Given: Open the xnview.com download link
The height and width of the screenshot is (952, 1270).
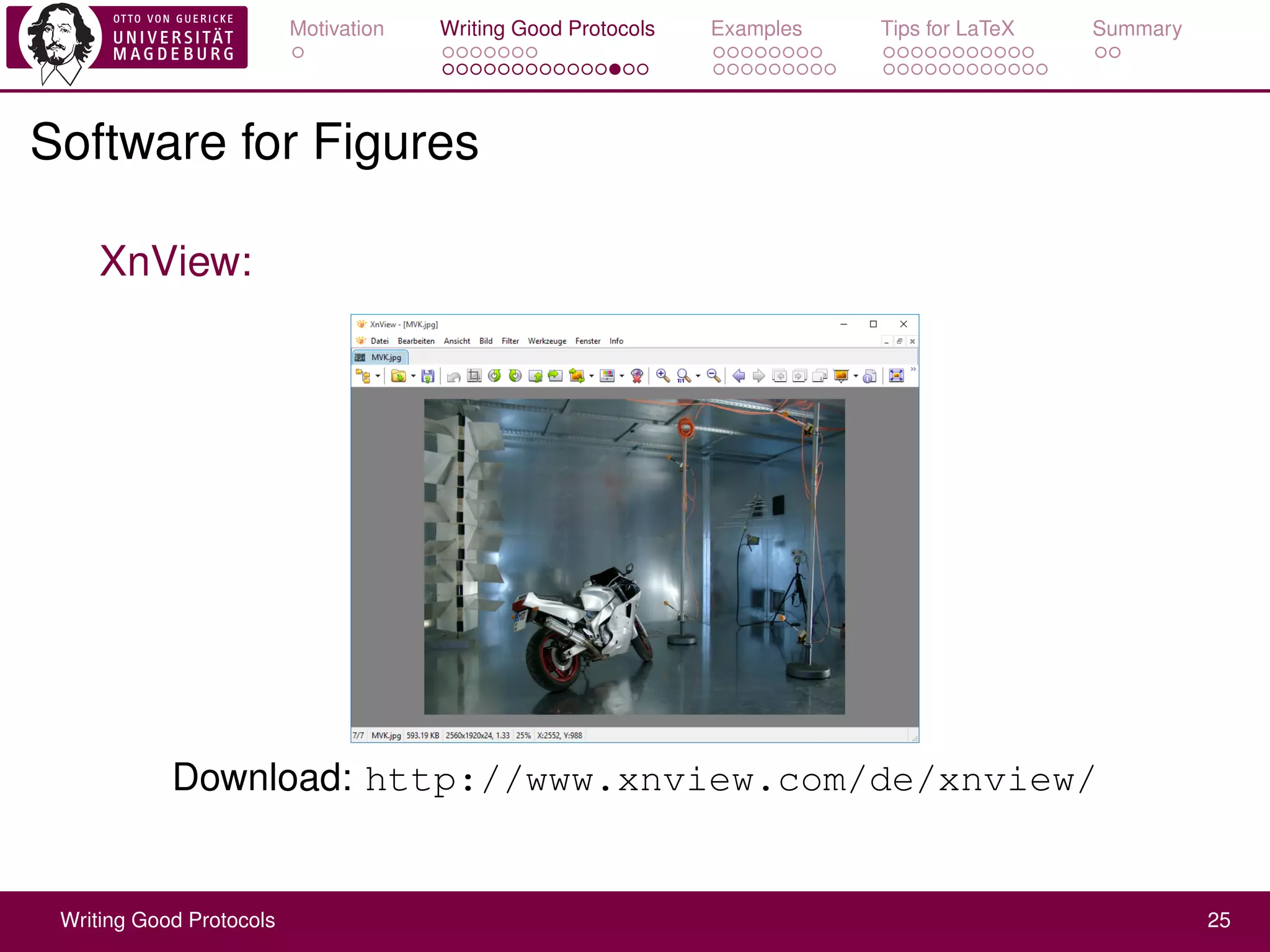Looking at the screenshot, I should (x=729, y=780).
